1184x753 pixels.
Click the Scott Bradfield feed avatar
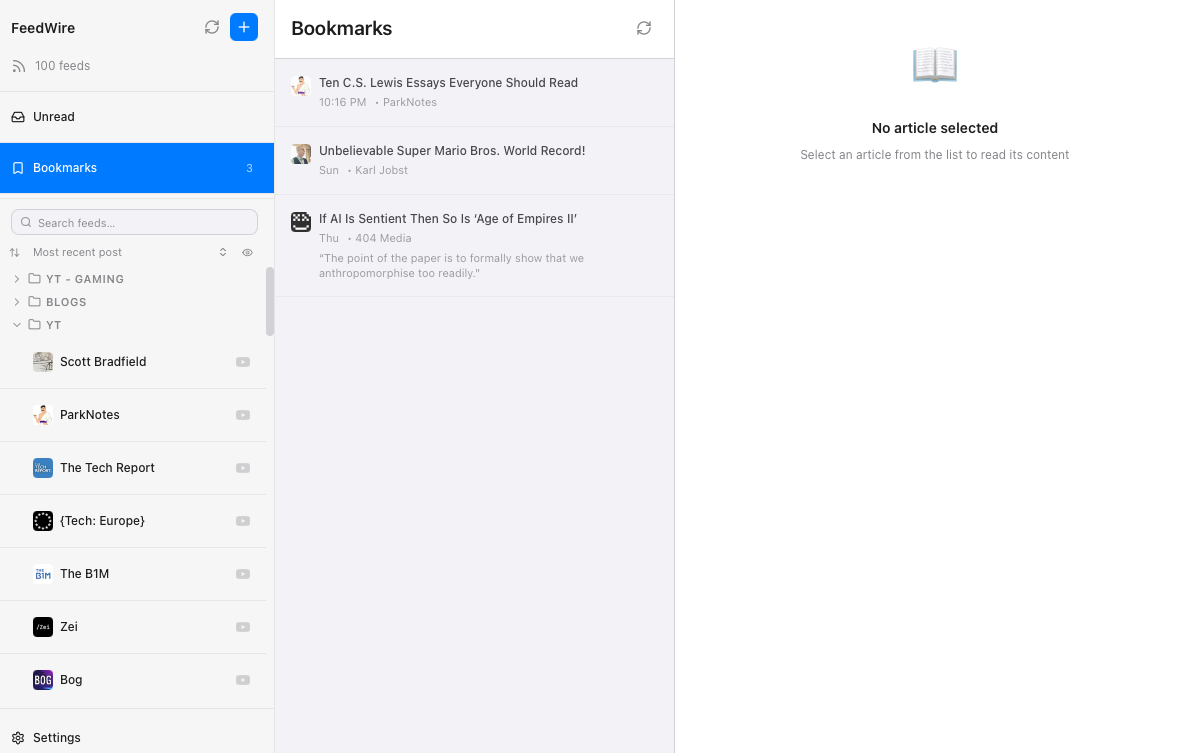click(x=43, y=362)
